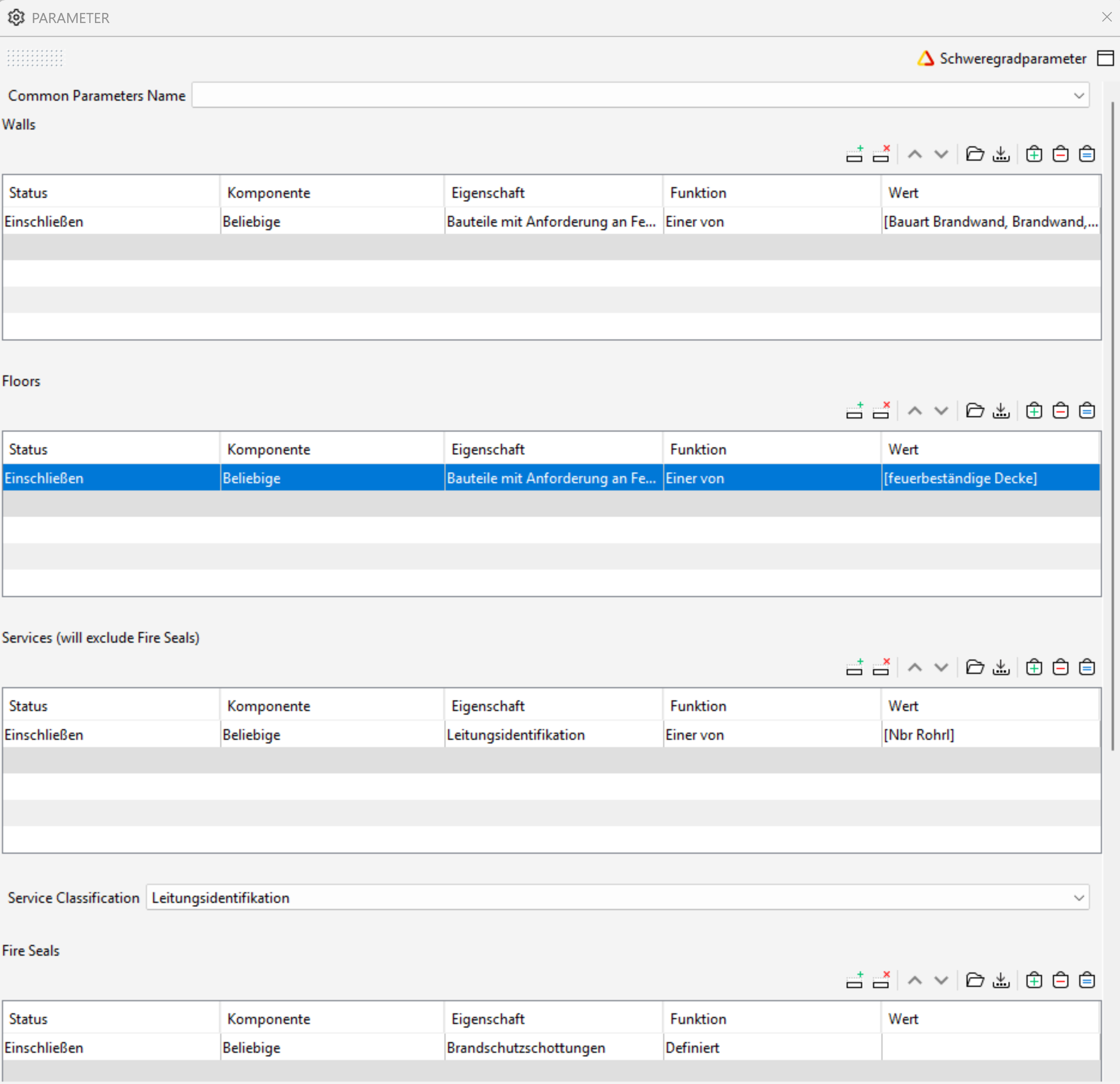The image size is (1120, 1084).
Task: Add selection basket to Walls filter
Action: pos(1034,154)
